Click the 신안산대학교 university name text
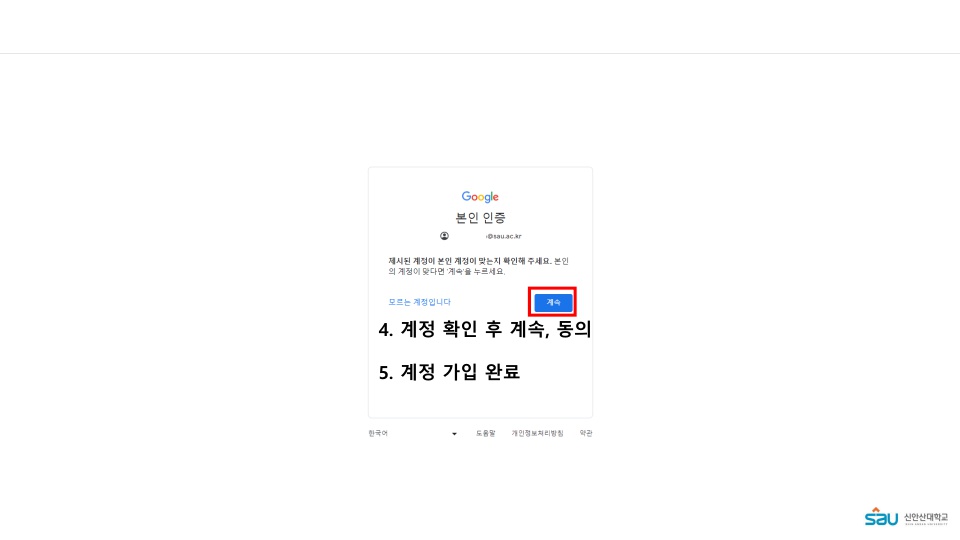This screenshot has width=960, height=540. 926,518
